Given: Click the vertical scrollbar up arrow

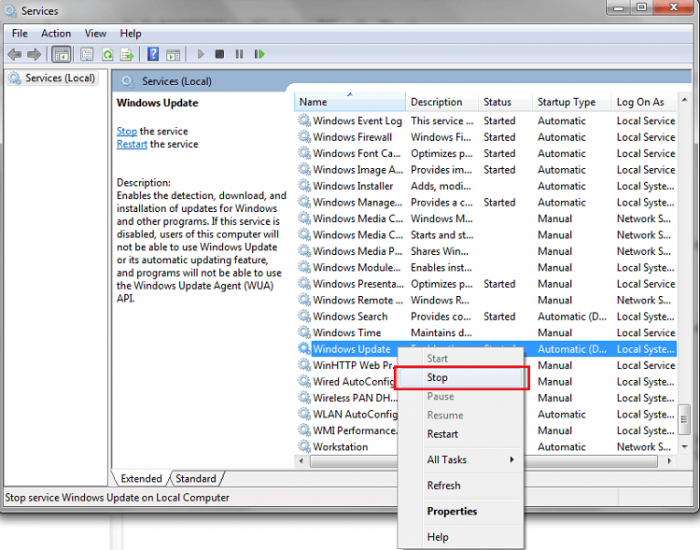Looking at the screenshot, I should pyautogui.click(x=684, y=100).
